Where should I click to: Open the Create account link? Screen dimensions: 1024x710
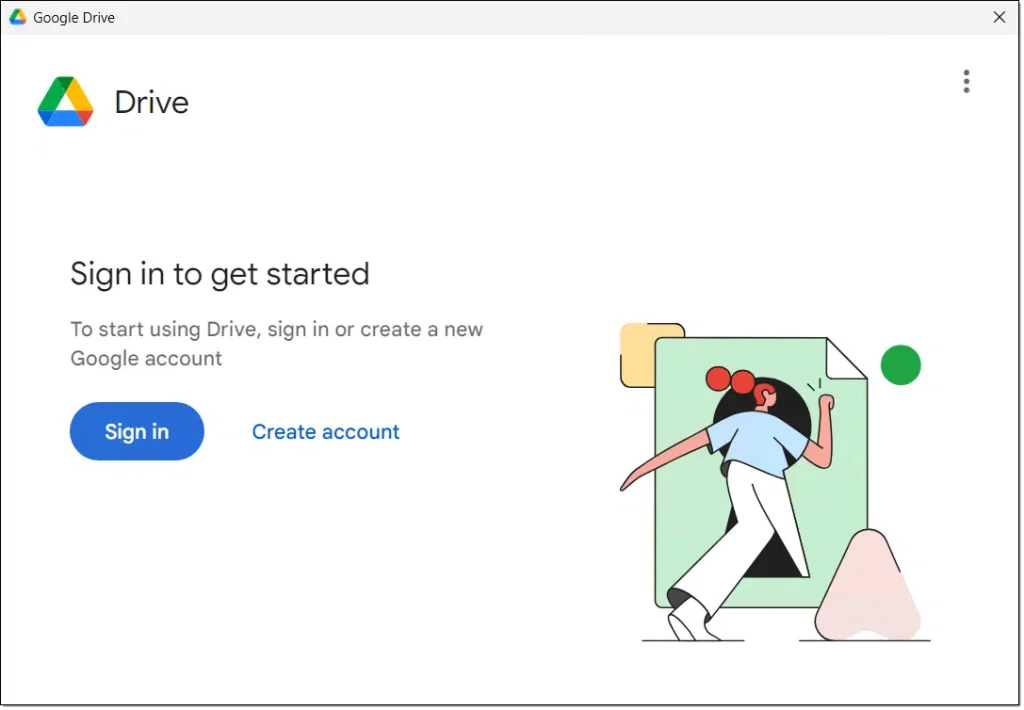325,432
